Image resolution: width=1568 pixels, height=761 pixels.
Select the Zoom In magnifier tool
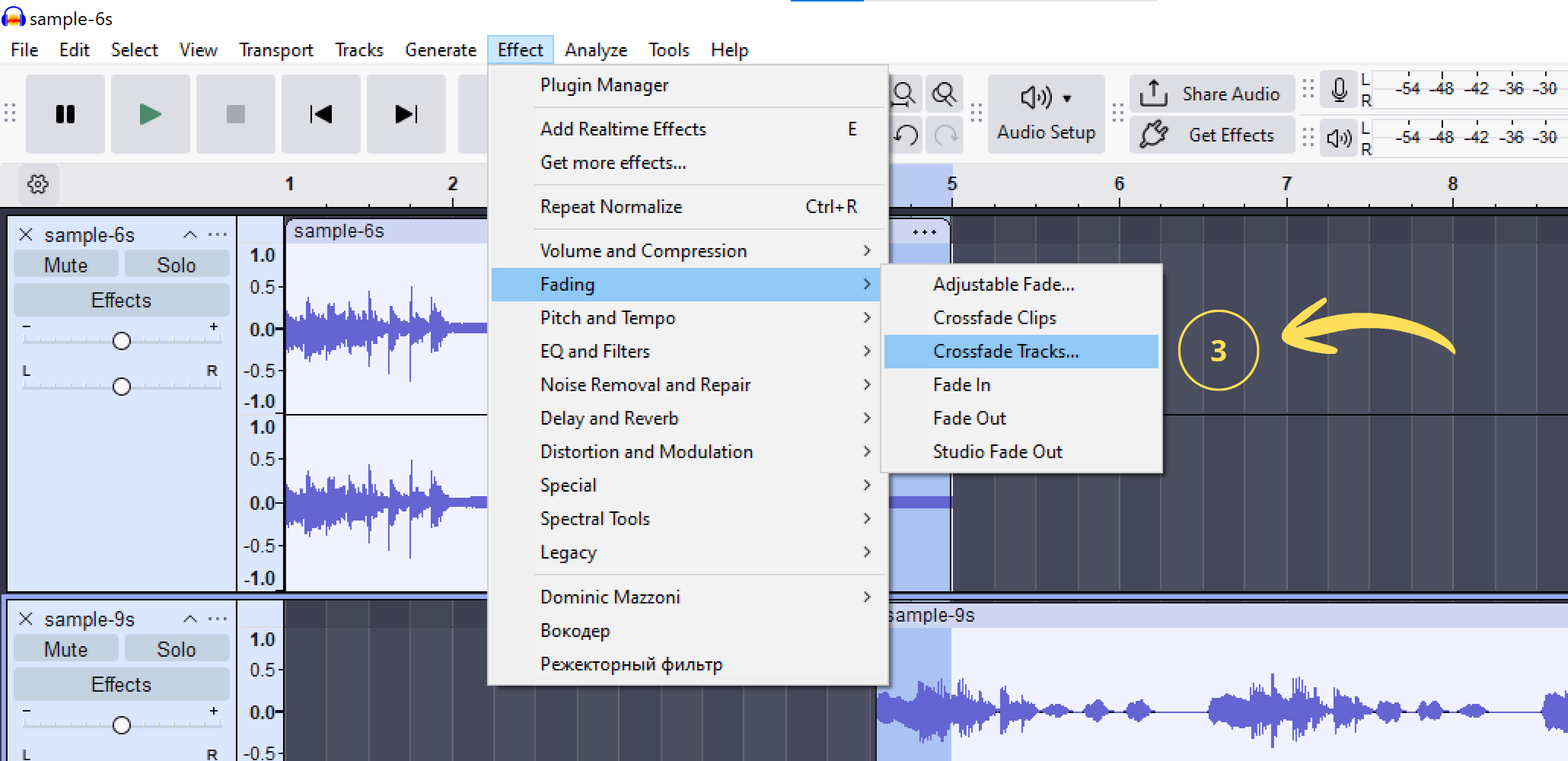tap(904, 93)
